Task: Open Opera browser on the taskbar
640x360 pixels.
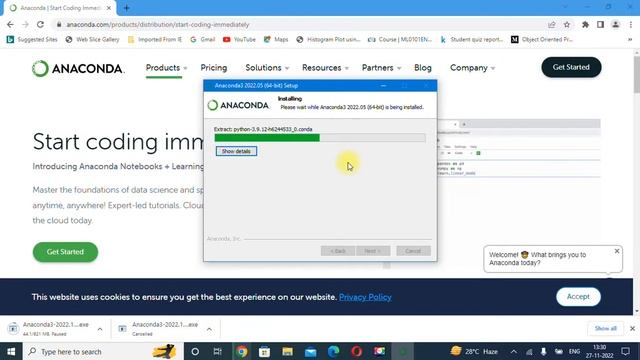Action: (356, 351)
